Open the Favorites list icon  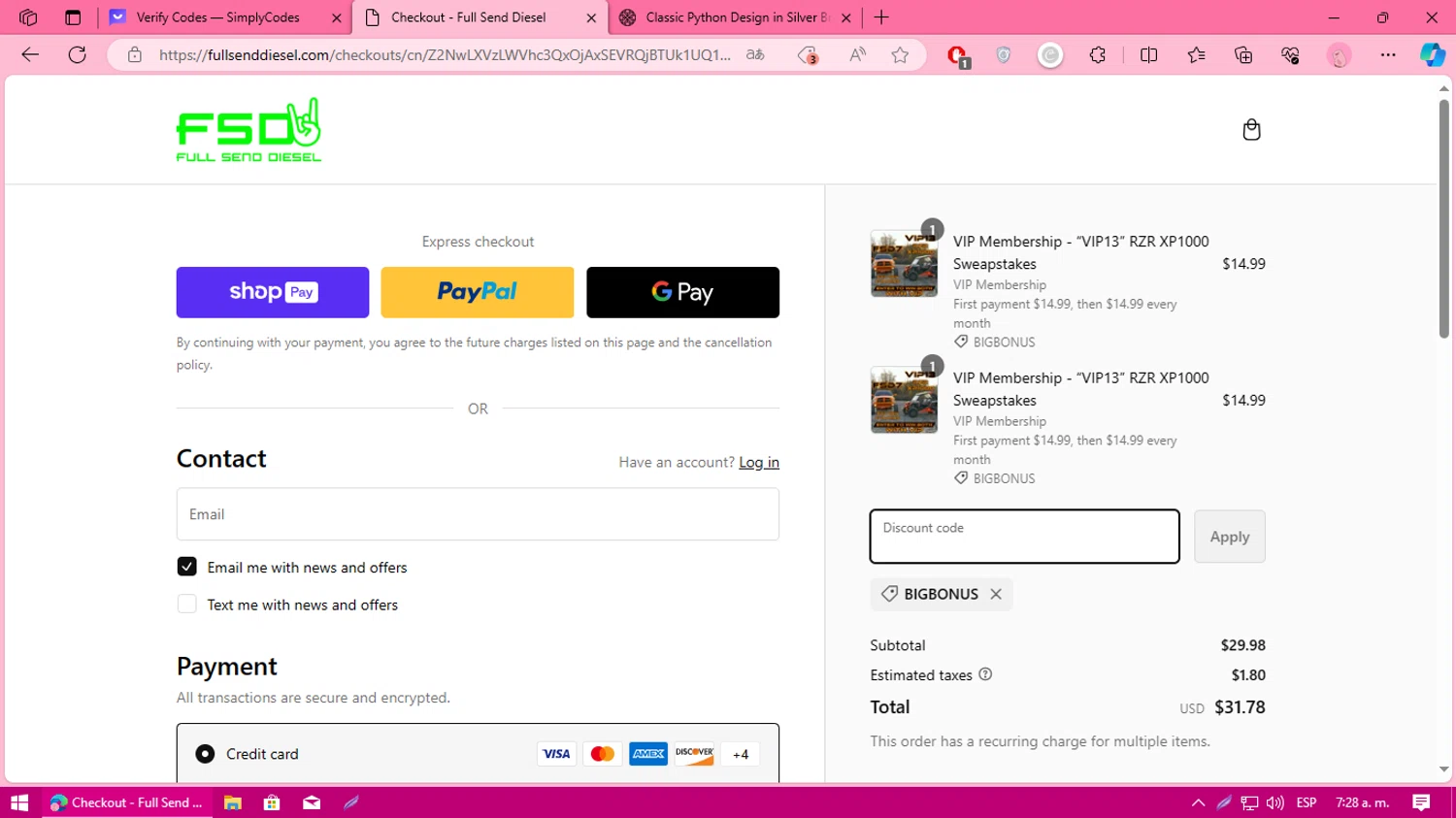[x=1196, y=55]
